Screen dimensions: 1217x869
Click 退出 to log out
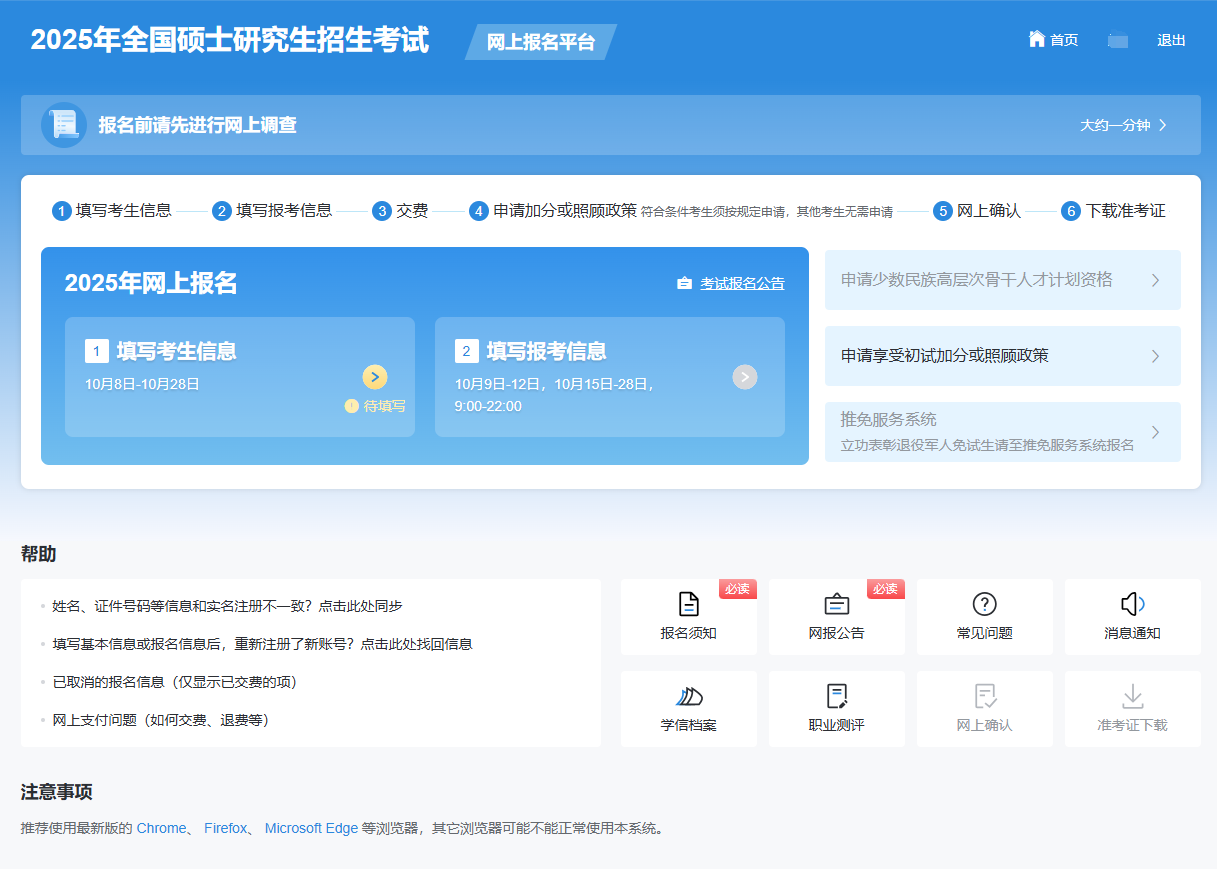(1170, 40)
